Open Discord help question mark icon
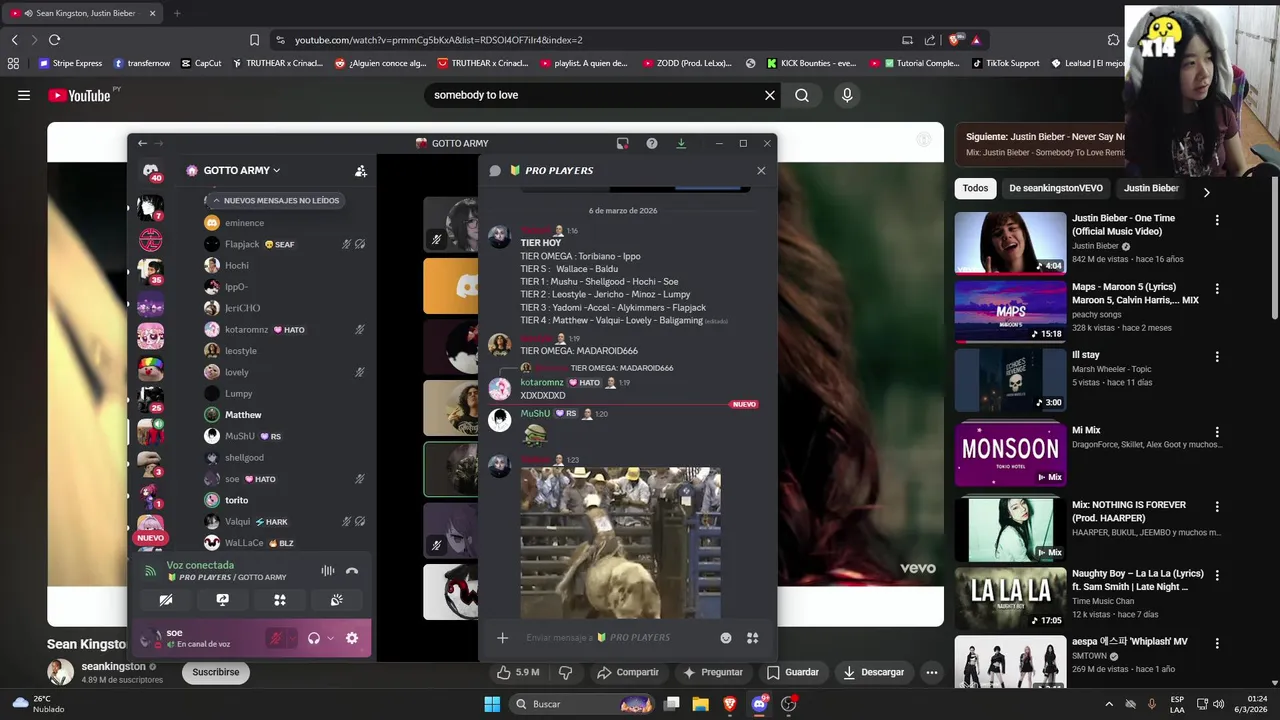1280x720 pixels. pos(652,143)
